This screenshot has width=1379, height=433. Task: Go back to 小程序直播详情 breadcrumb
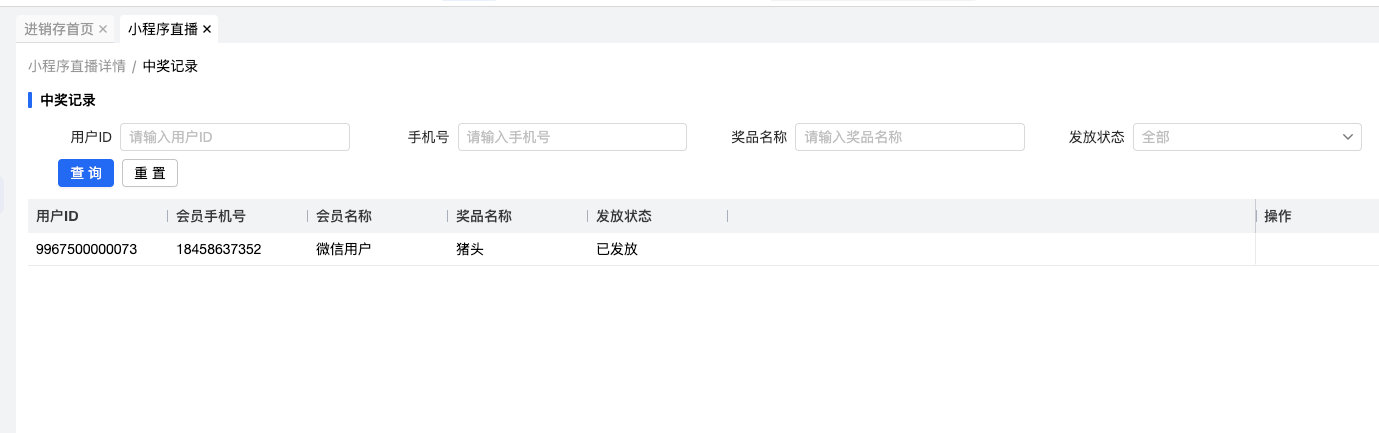77,67
